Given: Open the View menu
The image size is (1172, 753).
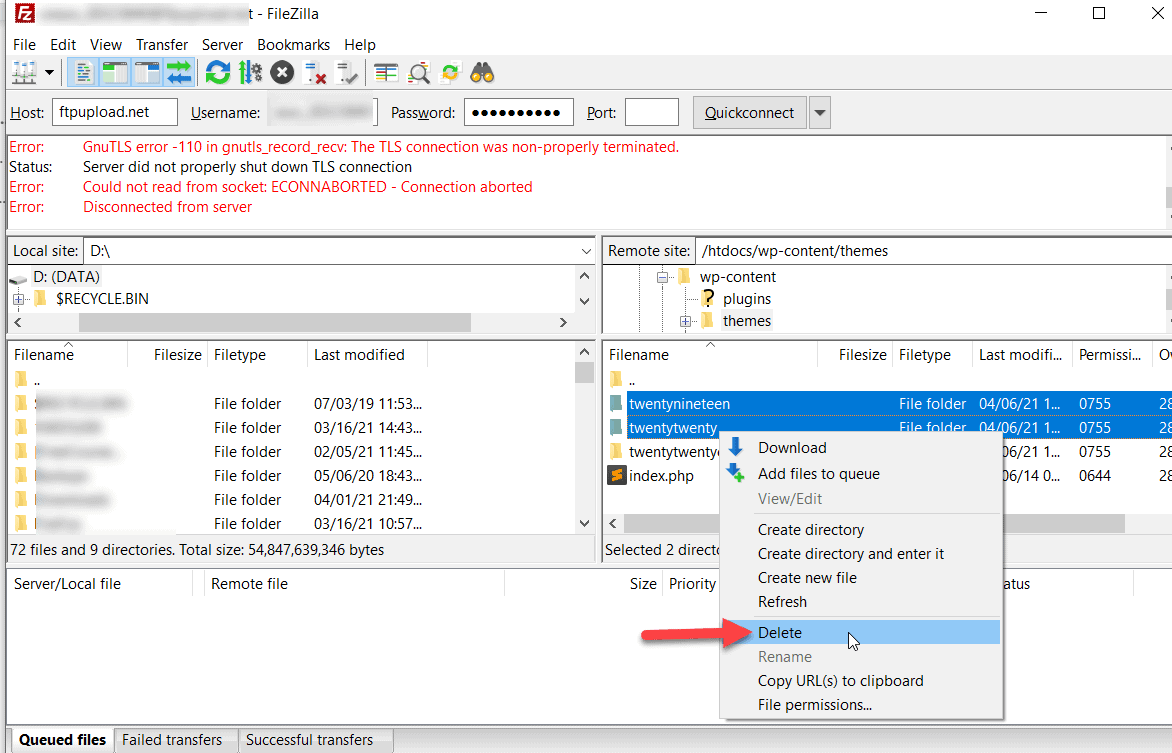Looking at the screenshot, I should point(105,45).
